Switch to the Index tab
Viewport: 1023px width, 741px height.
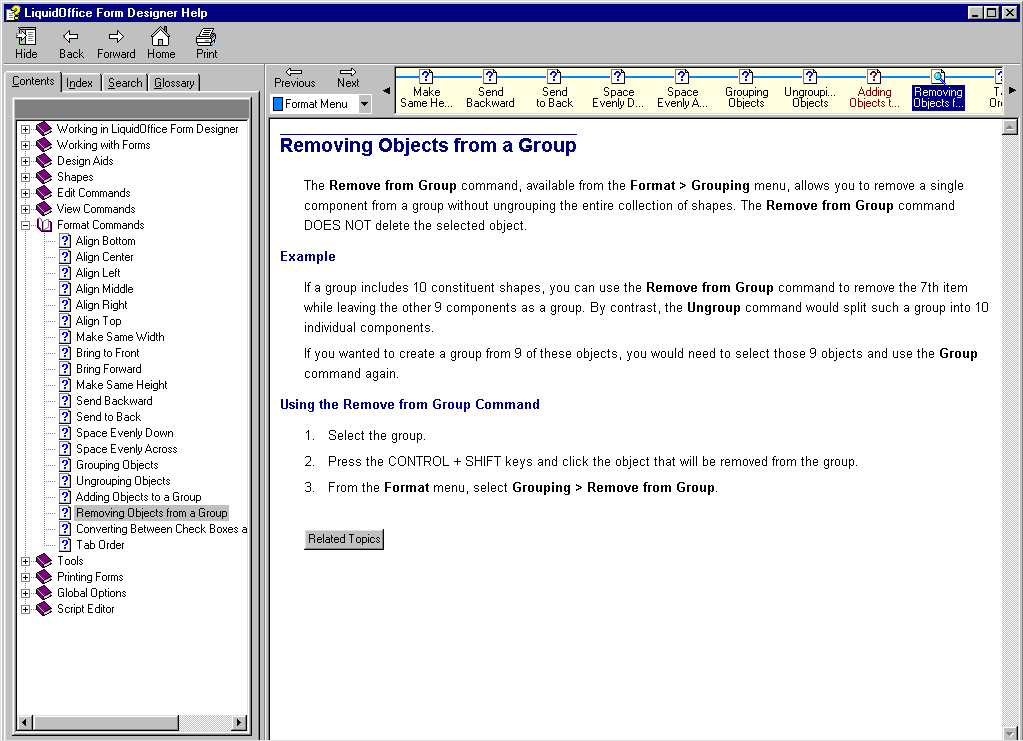80,83
